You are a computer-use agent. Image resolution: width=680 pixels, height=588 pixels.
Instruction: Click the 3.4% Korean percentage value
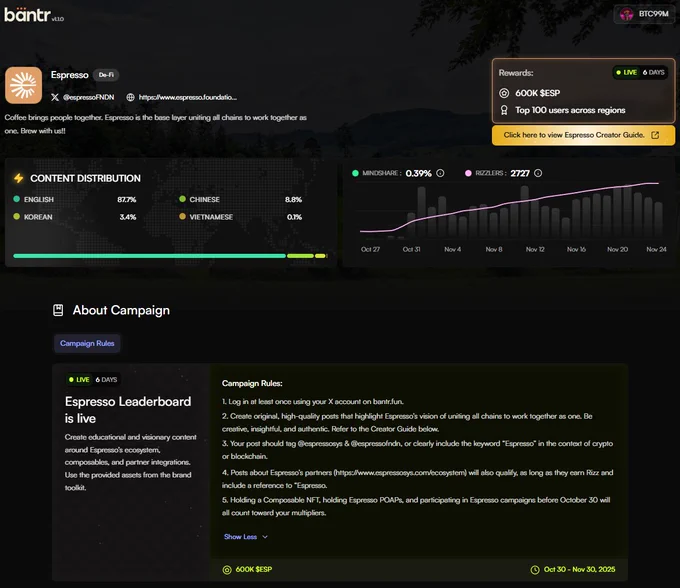[128, 217]
